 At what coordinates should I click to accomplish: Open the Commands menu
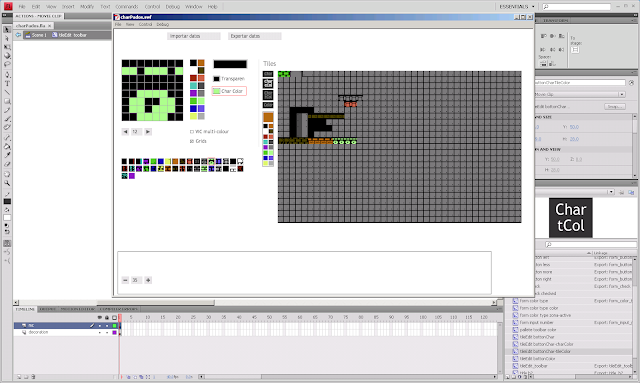tap(127, 7)
